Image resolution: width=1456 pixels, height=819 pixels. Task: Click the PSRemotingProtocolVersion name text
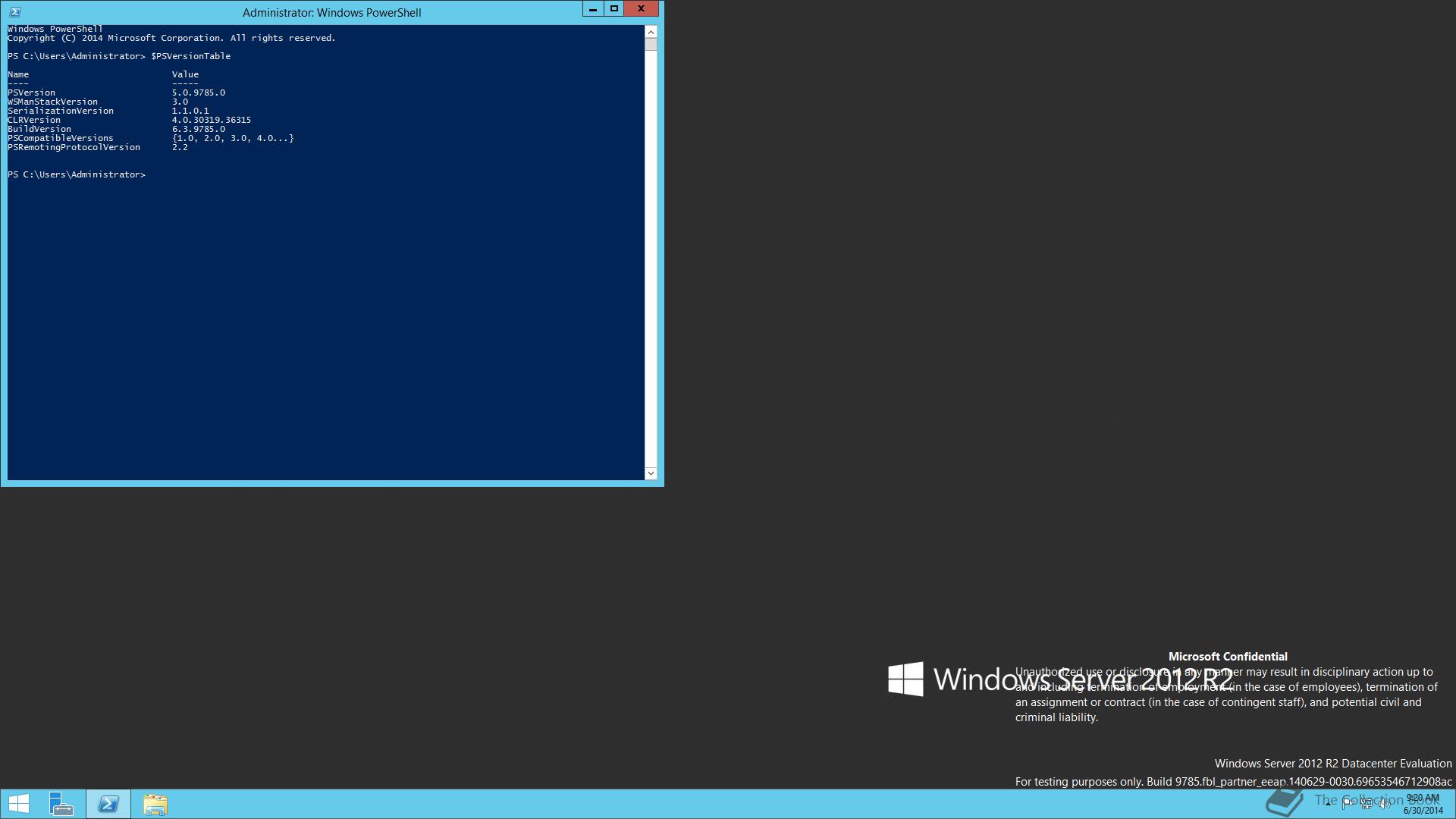[74, 147]
